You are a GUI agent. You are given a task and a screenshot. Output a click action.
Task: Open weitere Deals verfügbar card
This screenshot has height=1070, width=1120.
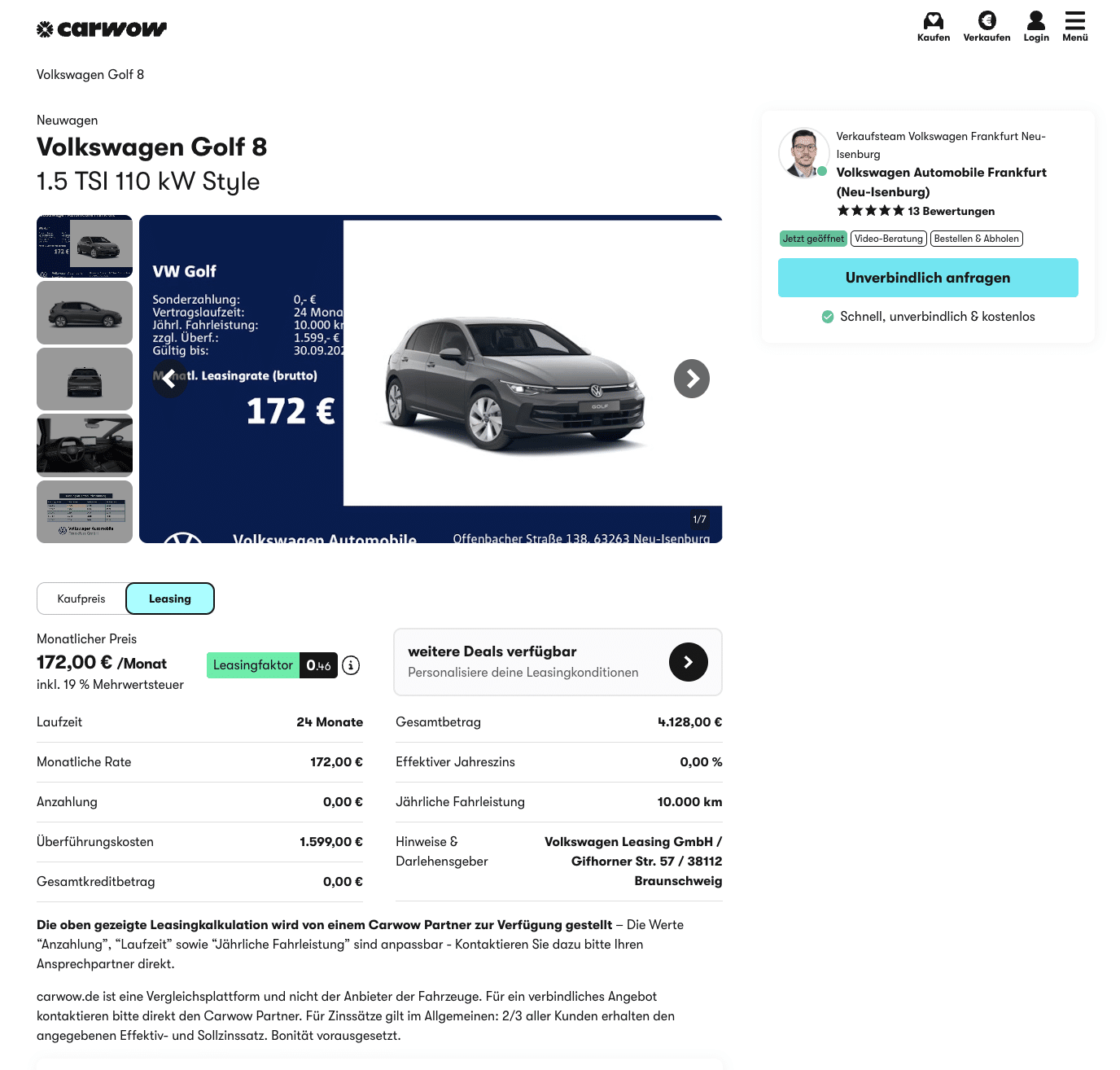[558, 662]
